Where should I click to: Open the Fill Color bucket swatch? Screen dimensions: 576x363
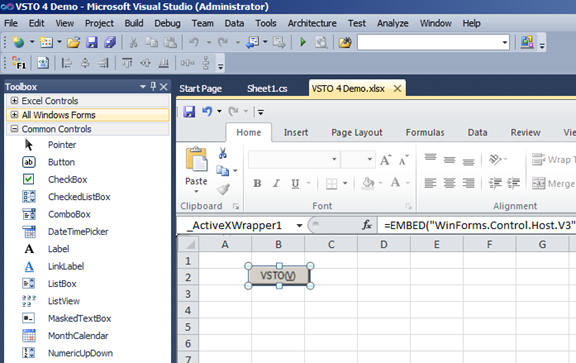tap(368, 183)
